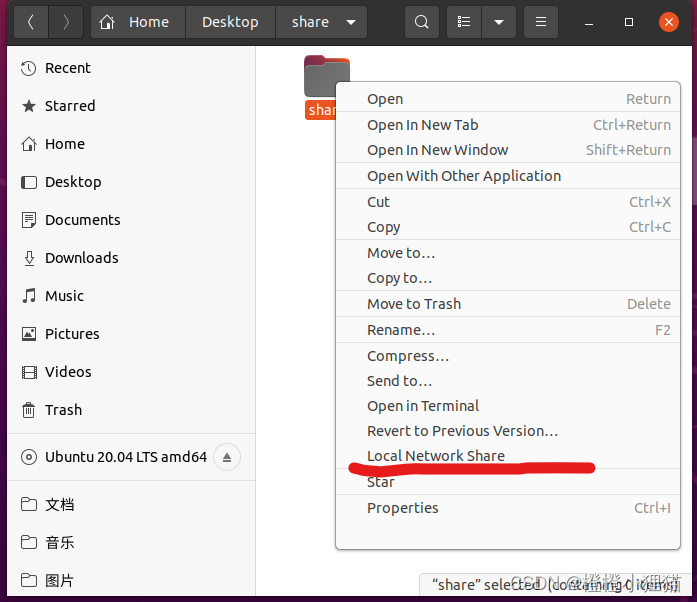Viewport: 697px width, 602px height.
Task: Click the Videos film icon
Action: [29, 372]
